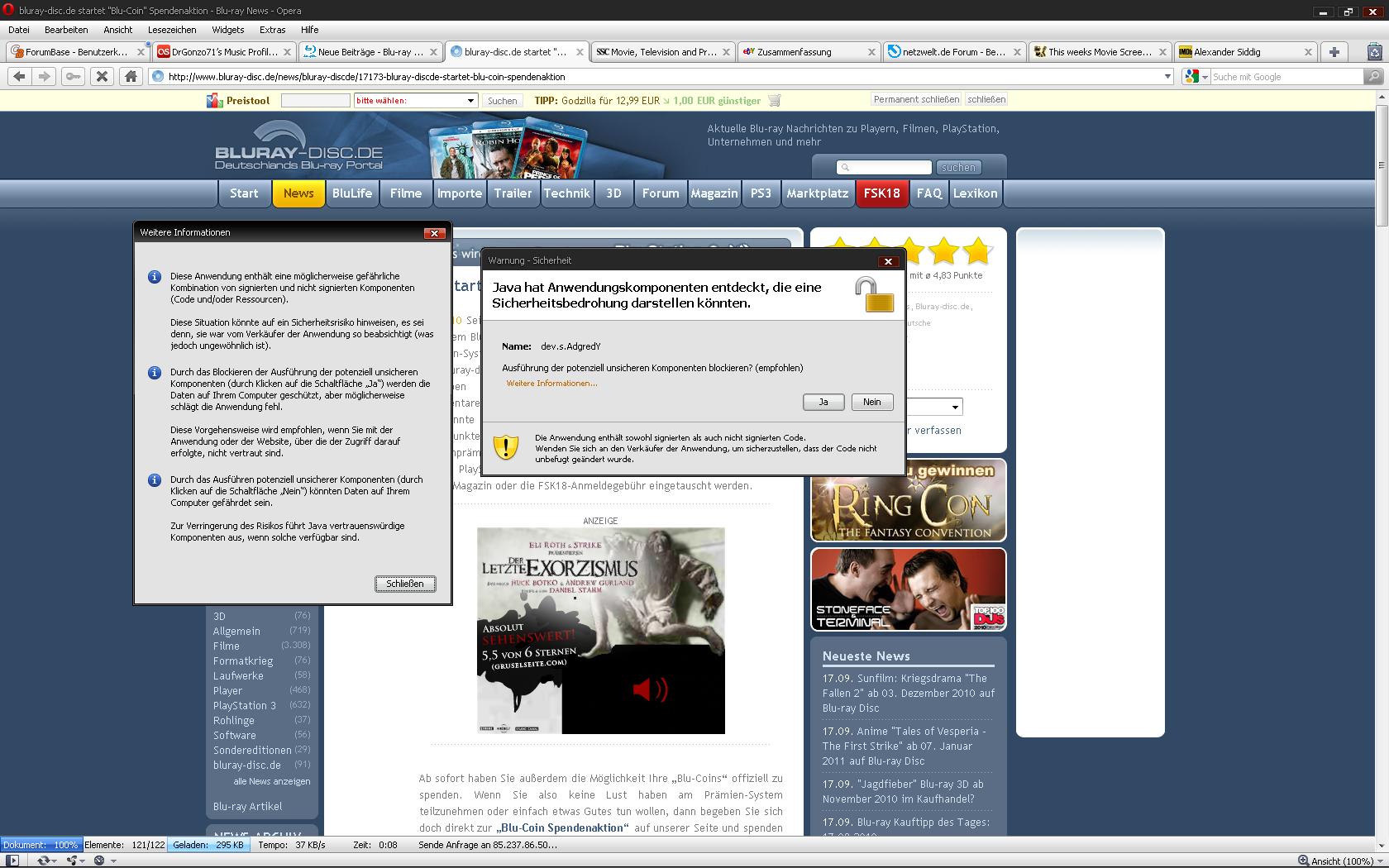Expand the address bar history dropdown

click(1167, 76)
